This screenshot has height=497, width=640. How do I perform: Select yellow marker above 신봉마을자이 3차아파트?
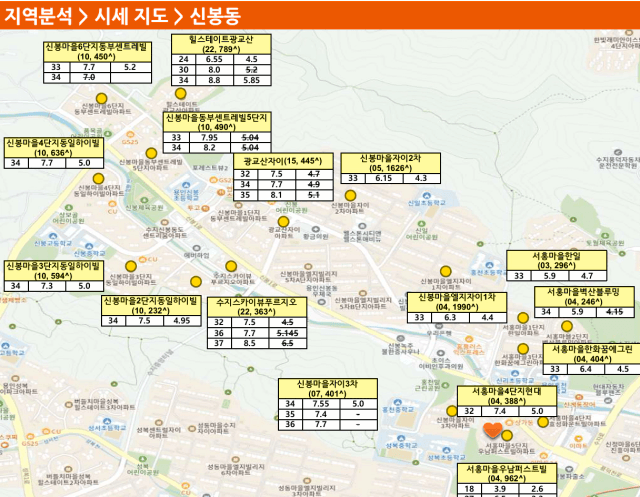[451, 411]
